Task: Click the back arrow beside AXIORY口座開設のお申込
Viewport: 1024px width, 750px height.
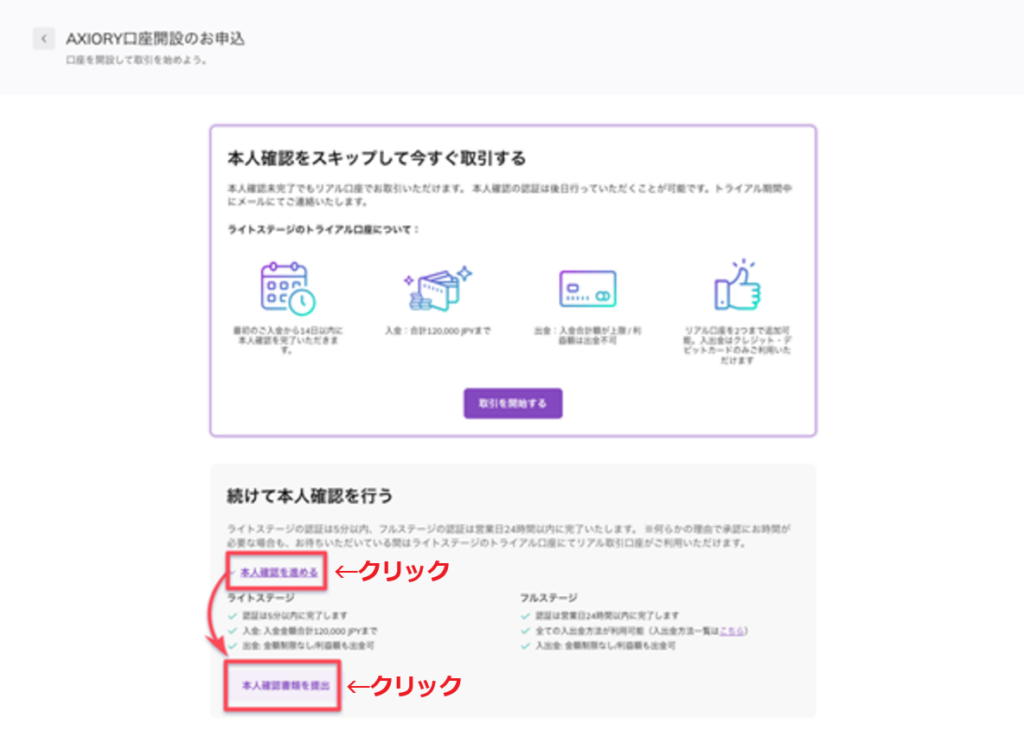Action: pos(46,37)
